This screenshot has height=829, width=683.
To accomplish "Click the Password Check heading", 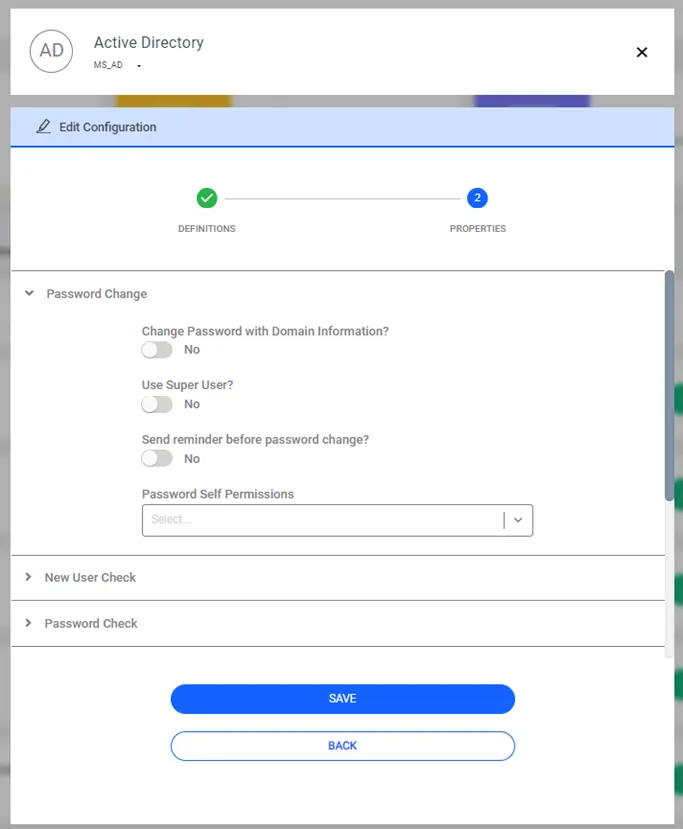I will coord(91,624).
